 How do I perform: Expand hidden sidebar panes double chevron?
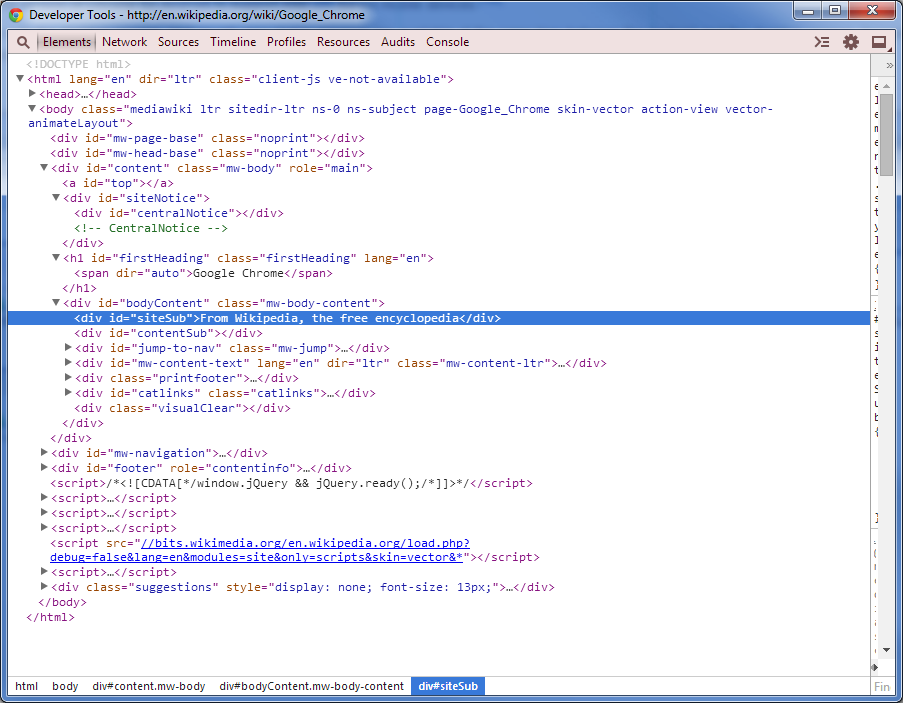[889, 65]
